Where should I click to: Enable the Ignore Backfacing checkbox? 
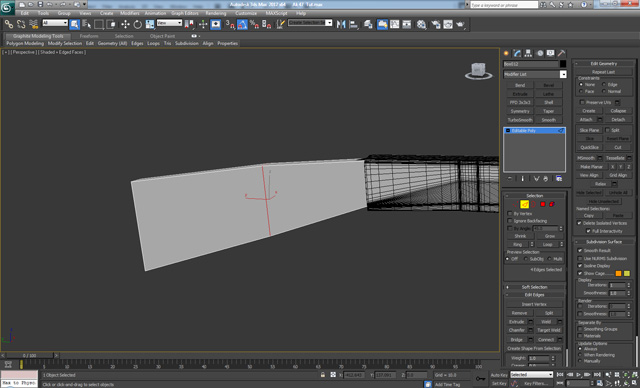click(509, 221)
